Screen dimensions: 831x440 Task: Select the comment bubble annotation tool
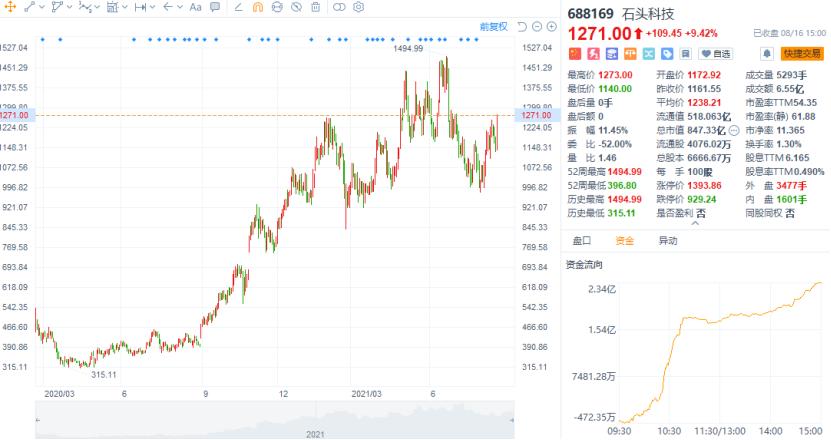(x=215, y=7)
